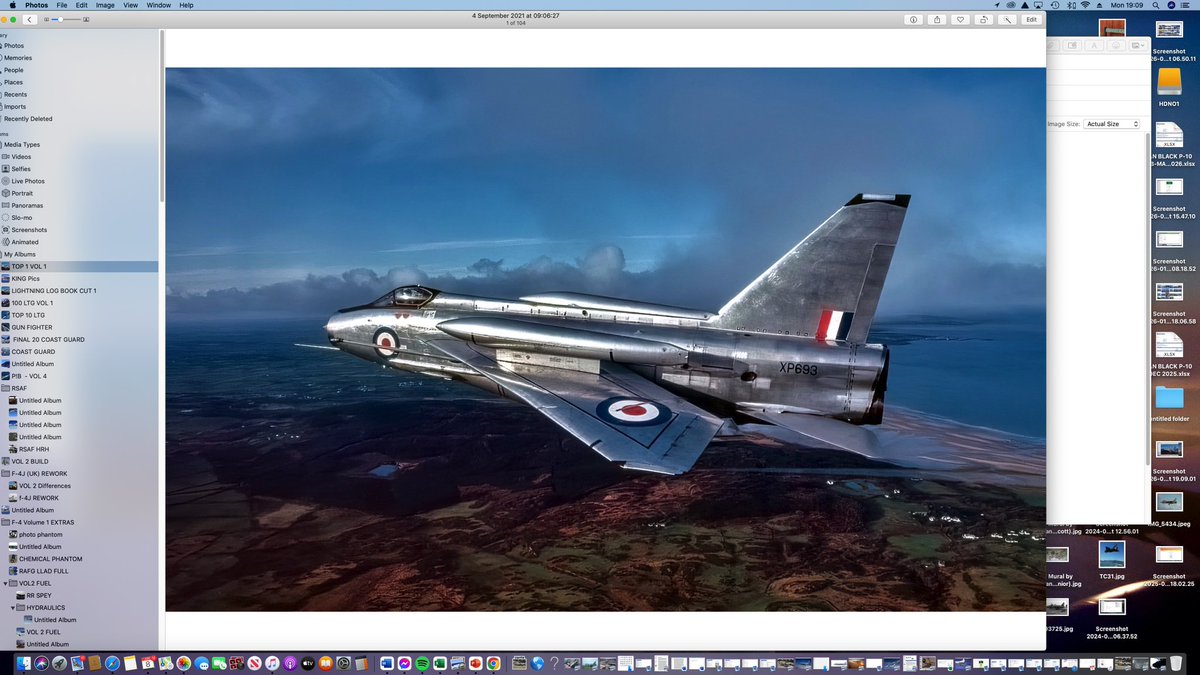This screenshot has height=675, width=1200.
Task: Click the back arrow button in Photos toolbar
Action: click(x=30, y=19)
